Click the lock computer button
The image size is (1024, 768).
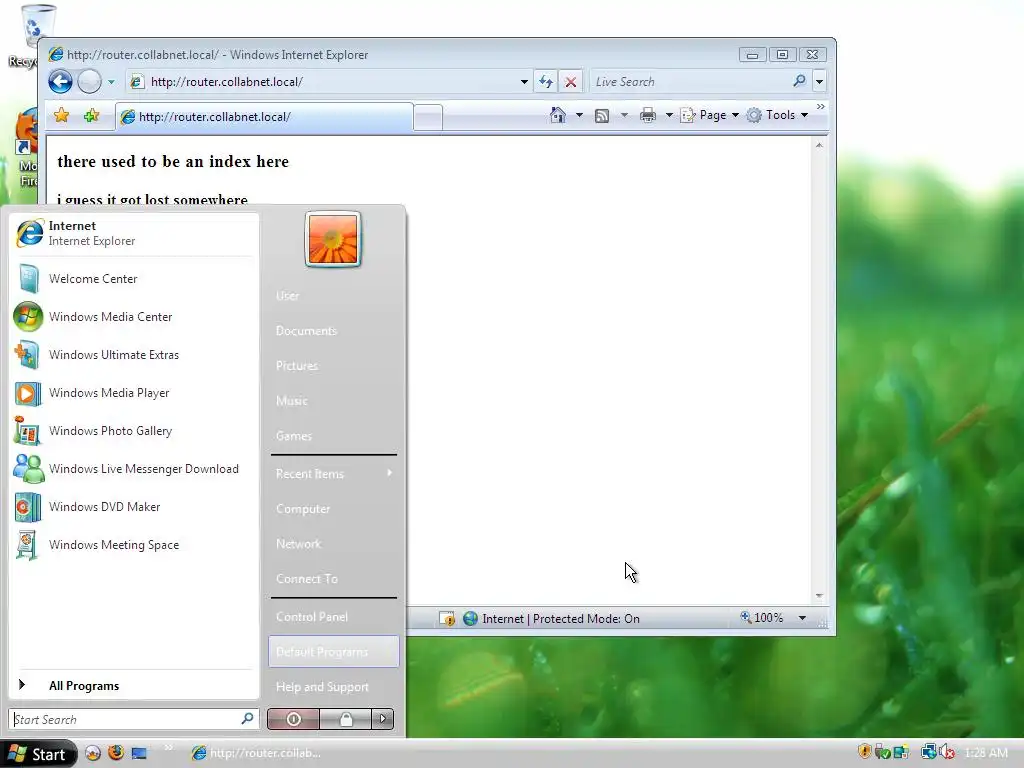345,719
